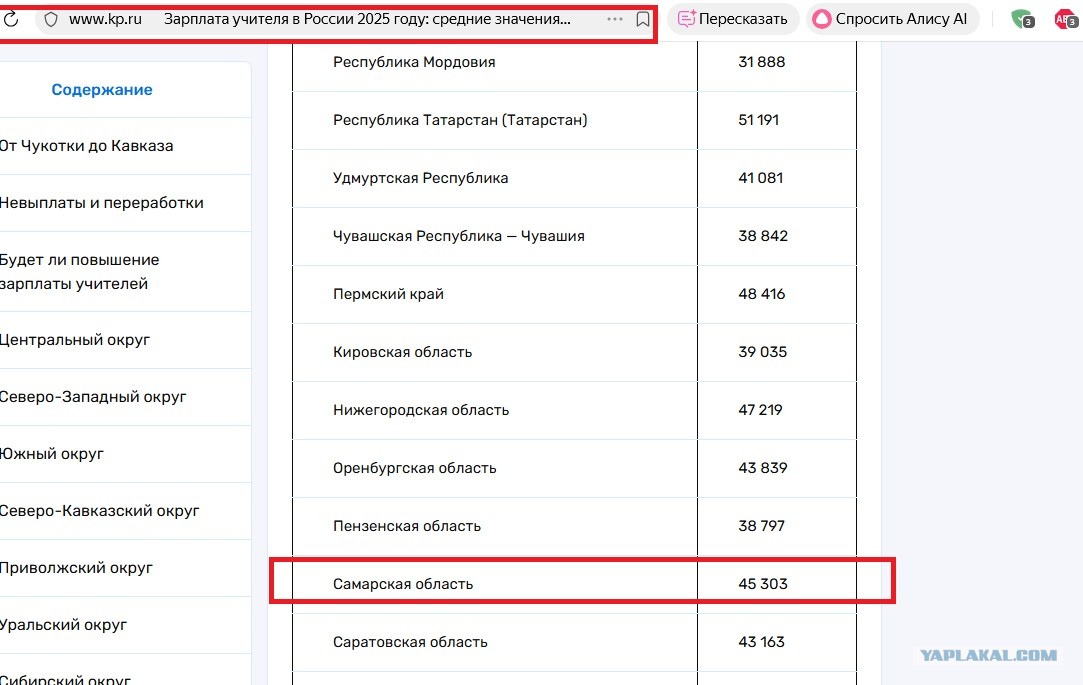The image size is (1083, 685).
Task: Open the red adblock extension icon
Action: point(1066,19)
